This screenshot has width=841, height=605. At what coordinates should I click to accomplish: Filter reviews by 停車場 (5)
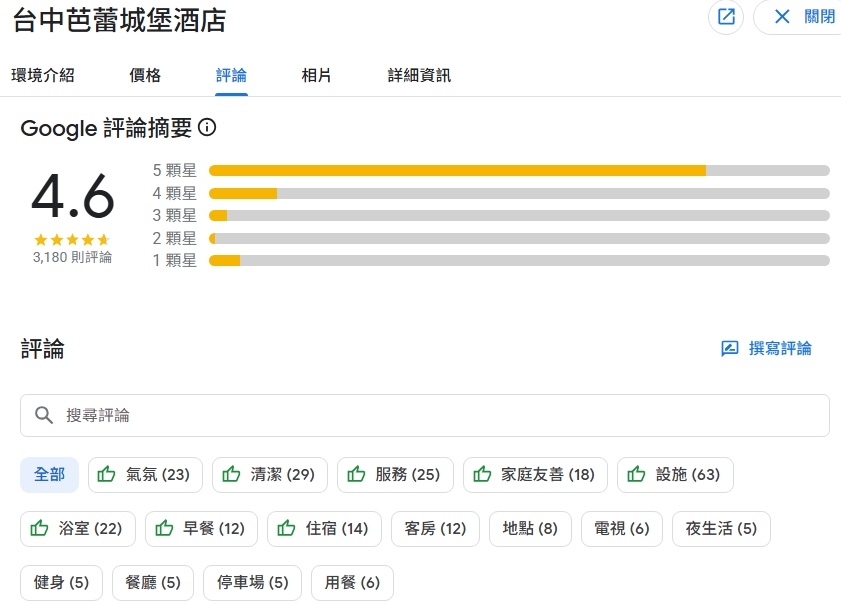[x=252, y=583]
